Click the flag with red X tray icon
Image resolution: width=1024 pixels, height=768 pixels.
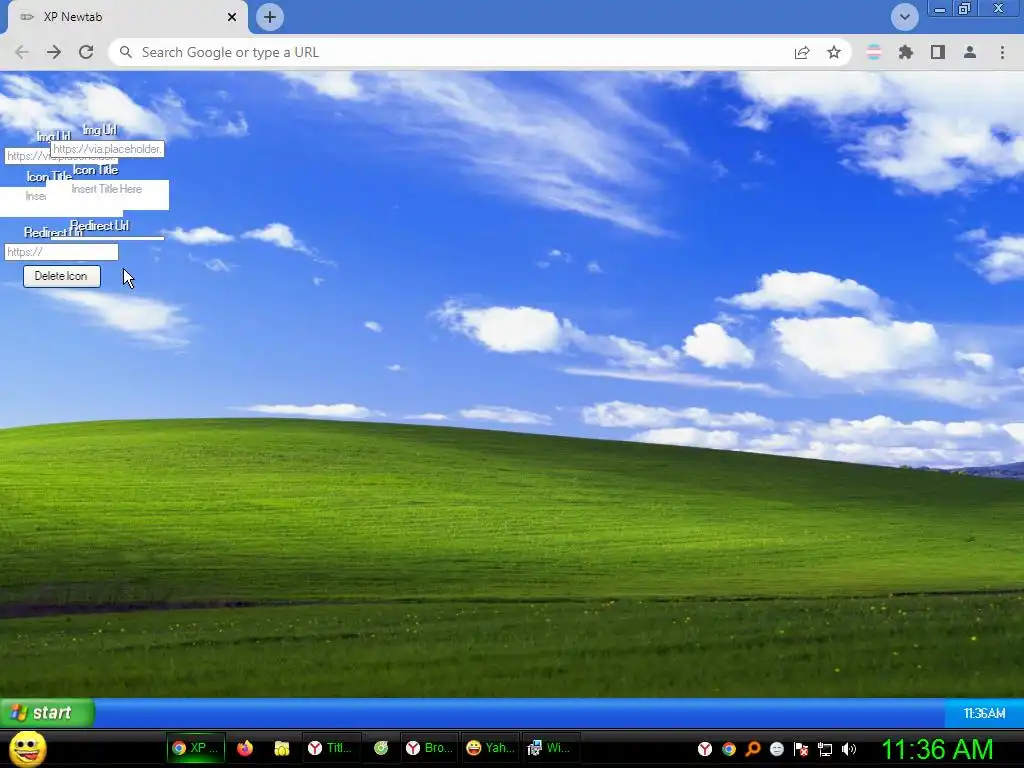801,749
